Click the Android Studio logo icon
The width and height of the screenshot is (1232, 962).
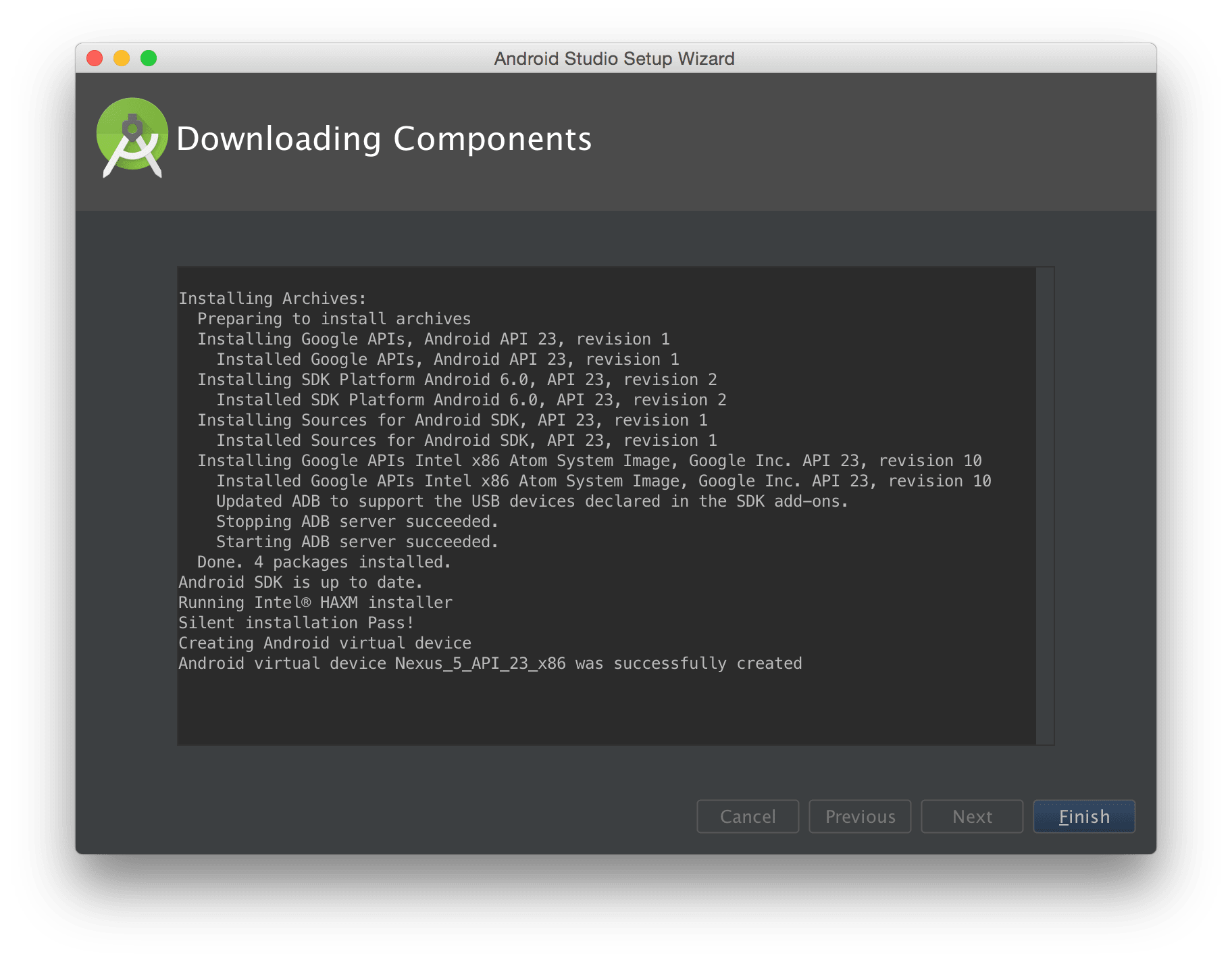click(131, 136)
